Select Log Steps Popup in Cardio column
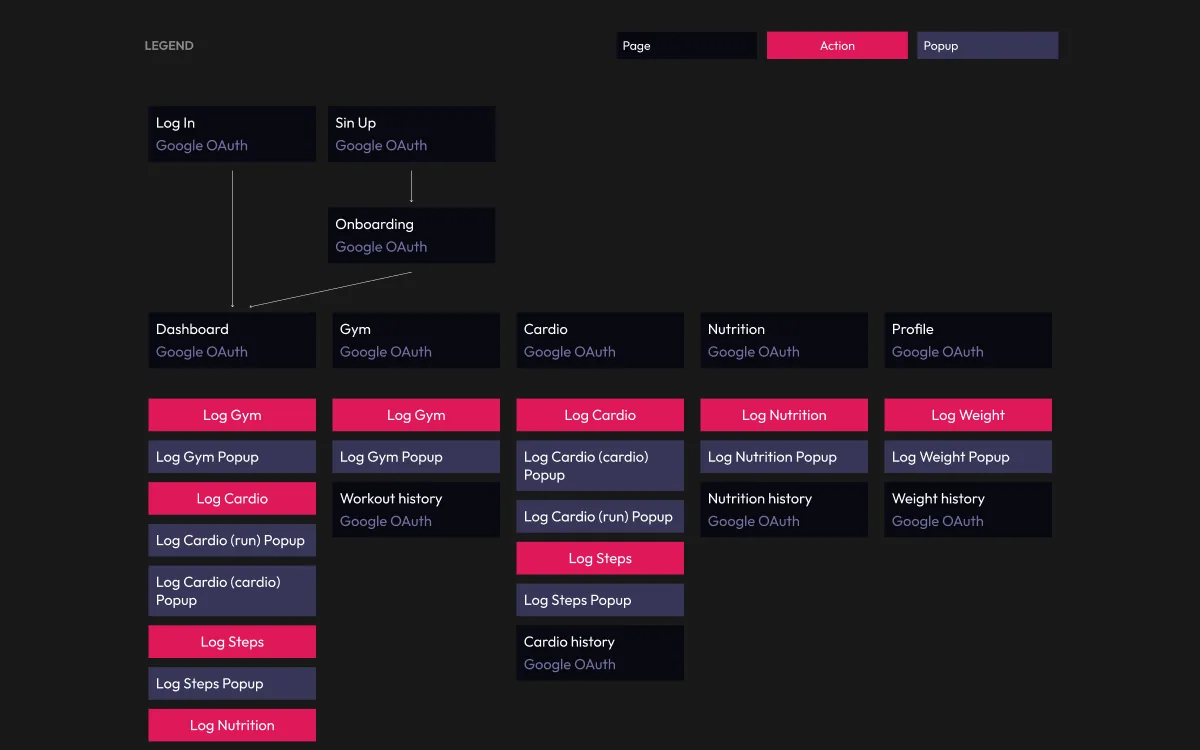 pyautogui.click(x=600, y=600)
